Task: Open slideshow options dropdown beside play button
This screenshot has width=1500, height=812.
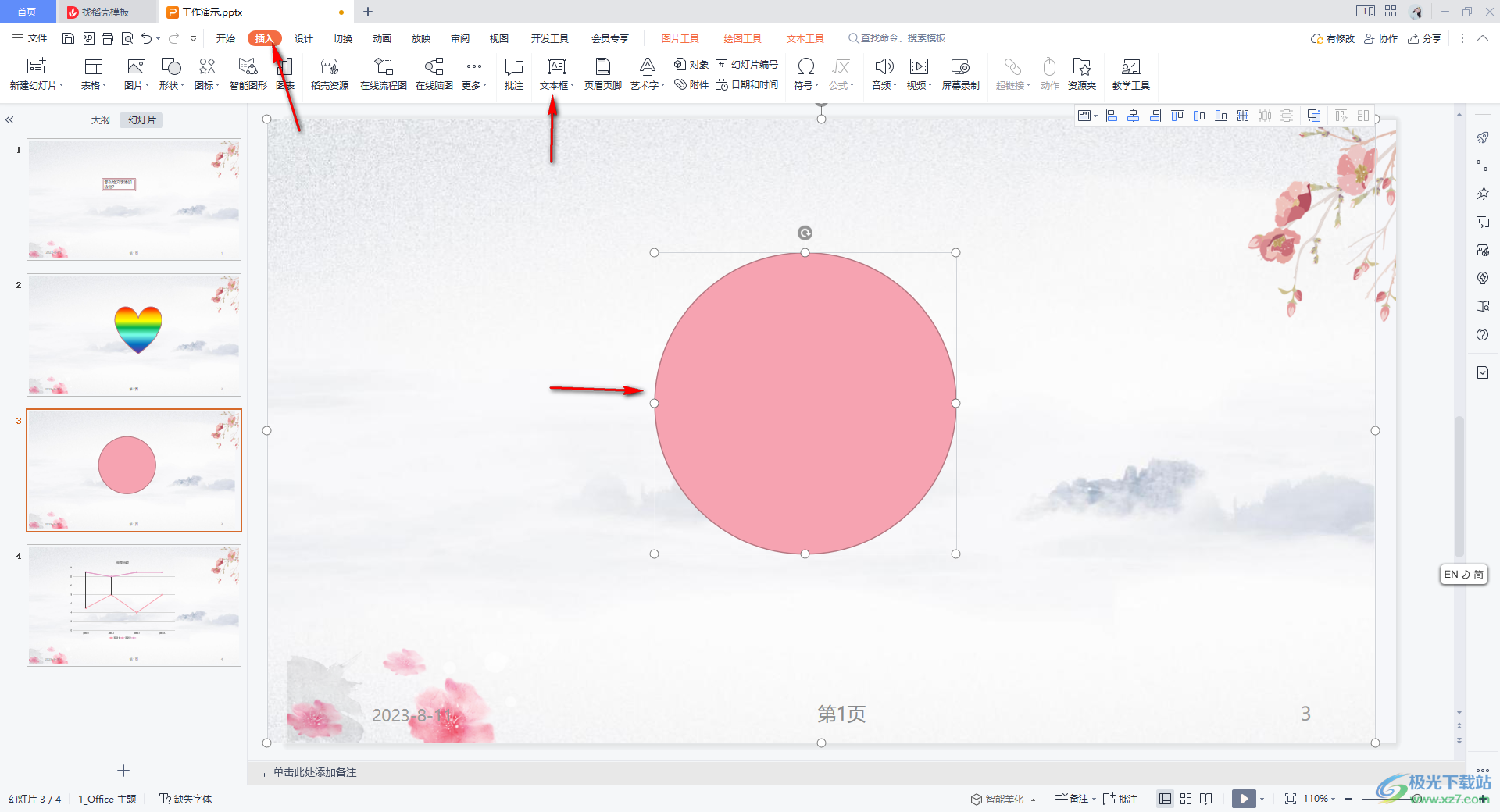Action: point(1262,799)
